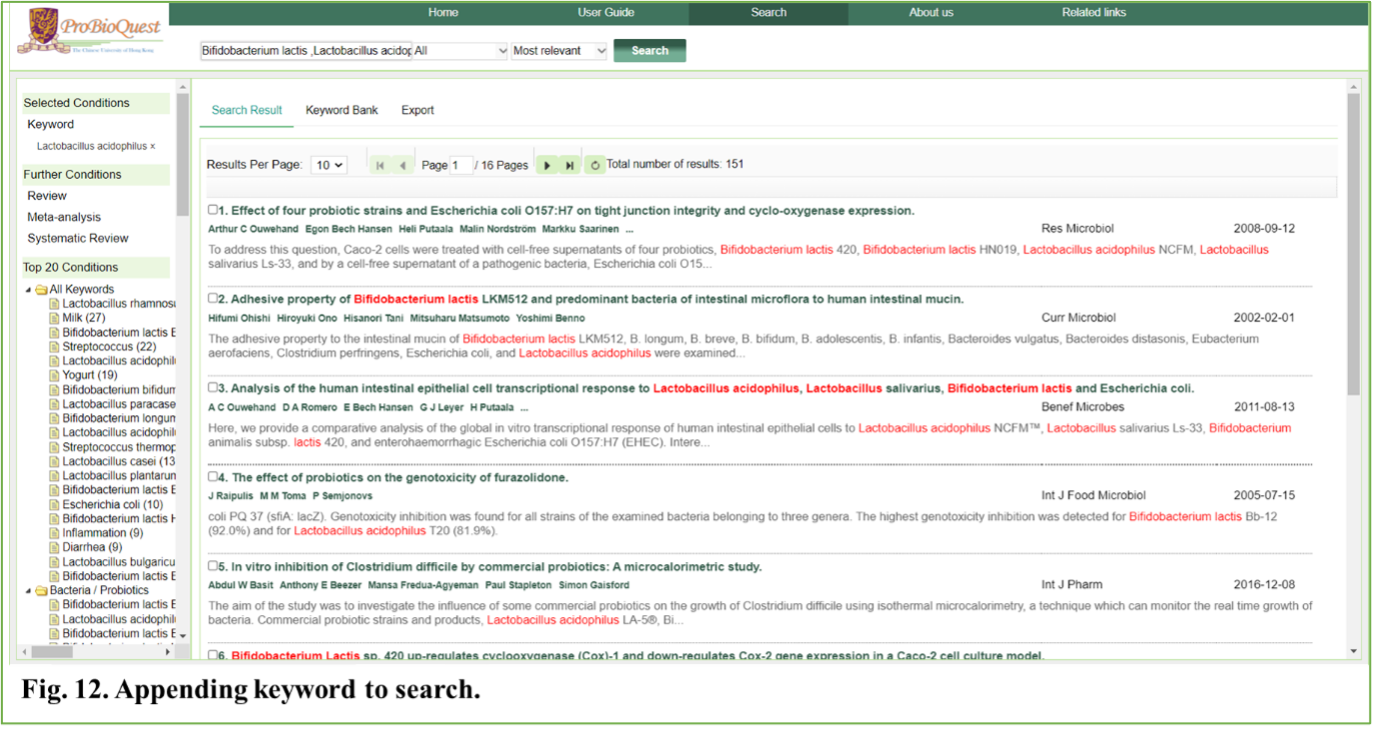Click the Milk (27) document icon
This screenshot has width=1375, height=730.
tap(54, 318)
